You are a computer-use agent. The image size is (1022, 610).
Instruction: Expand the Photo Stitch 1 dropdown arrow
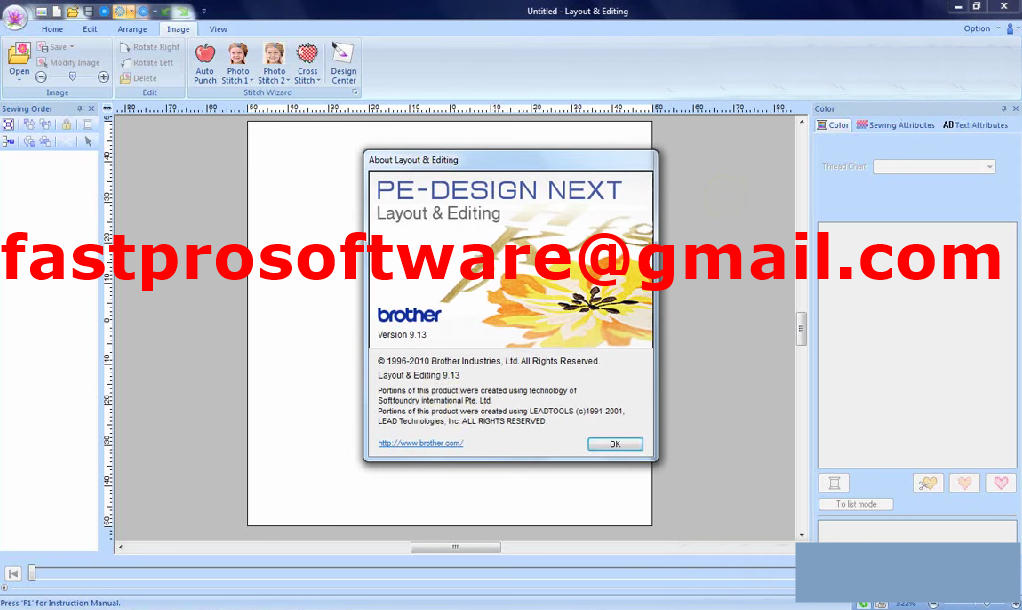[x=252, y=81]
